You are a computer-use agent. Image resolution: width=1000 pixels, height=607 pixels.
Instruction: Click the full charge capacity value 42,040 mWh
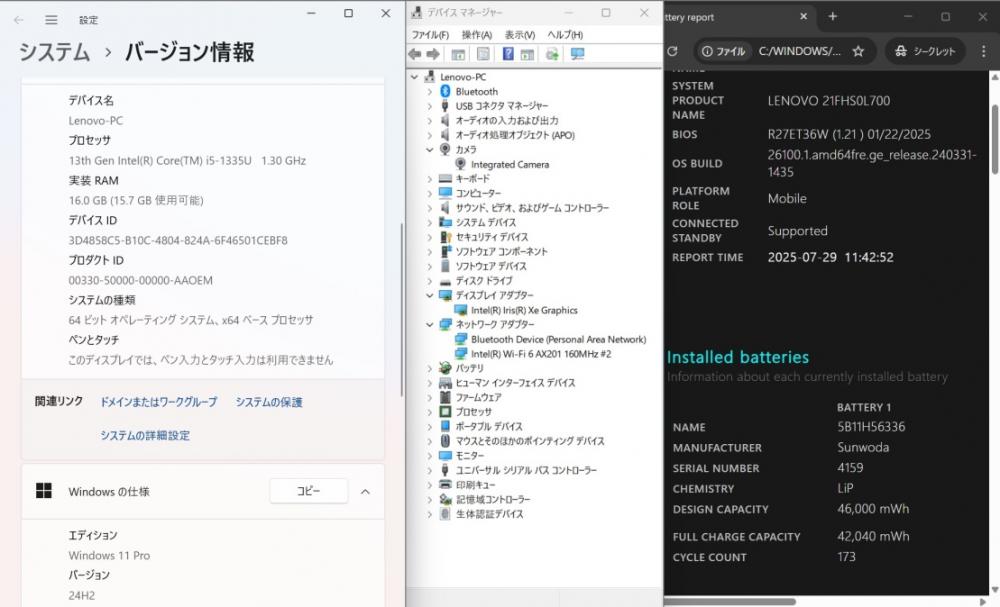click(x=873, y=536)
